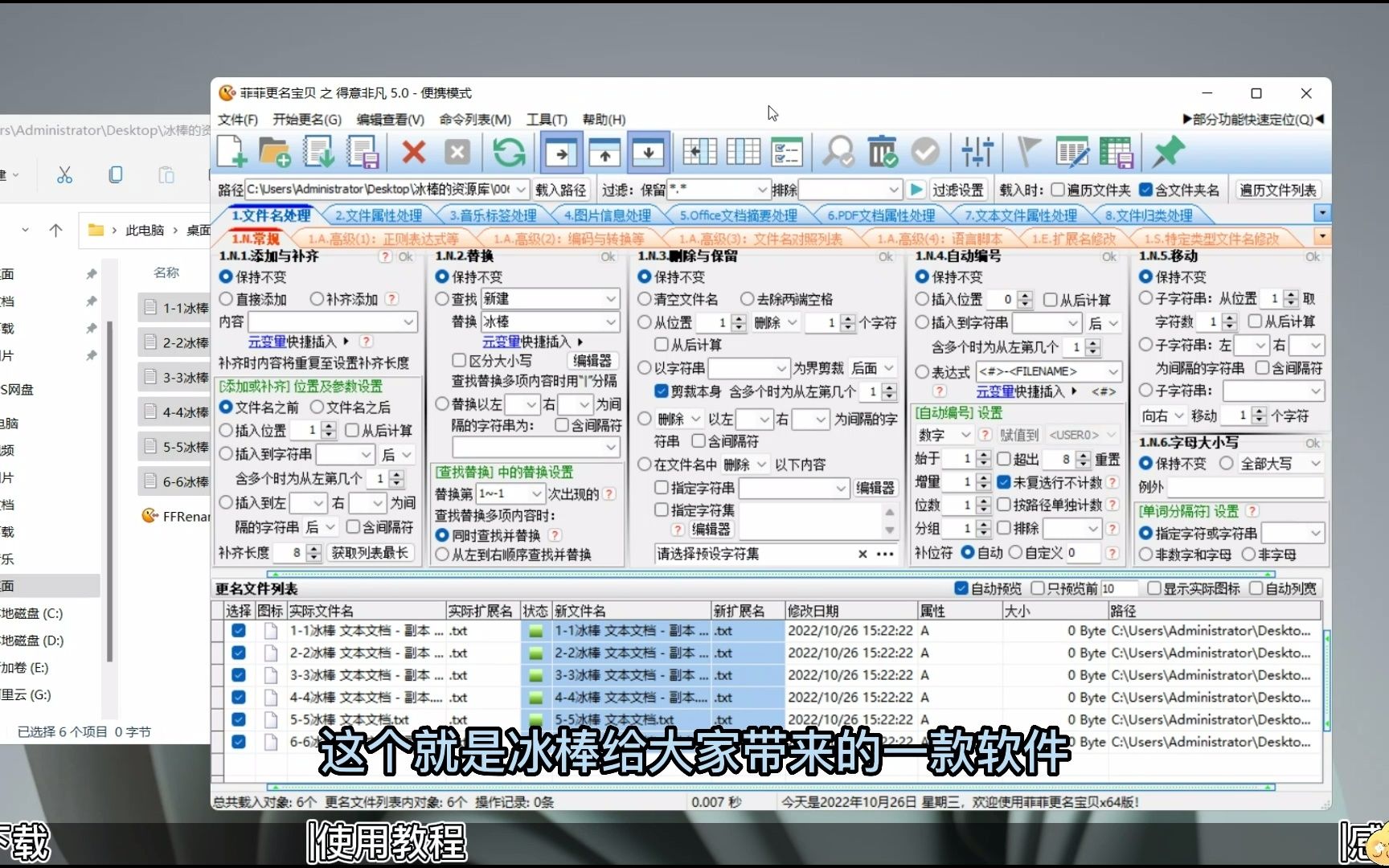Increase the 补齐长度 stepper value

[314, 548]
